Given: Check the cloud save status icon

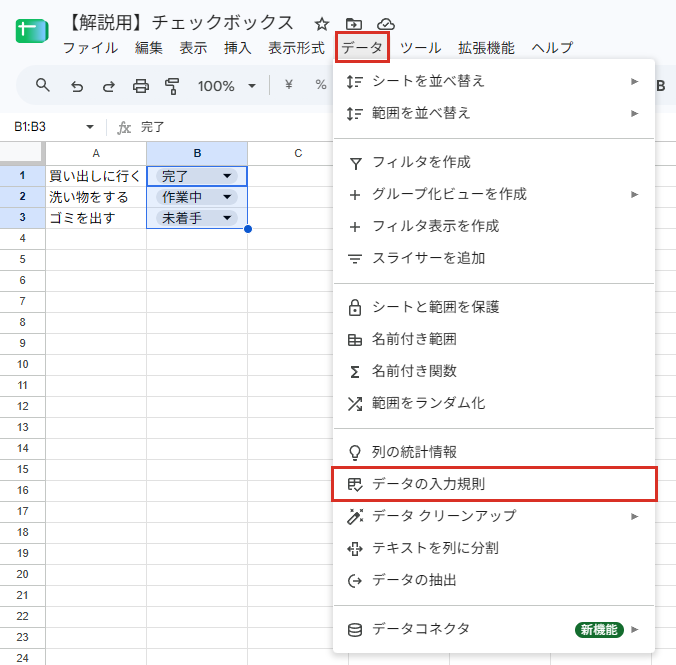Looking at the screenshot, I should coord(385,24).
